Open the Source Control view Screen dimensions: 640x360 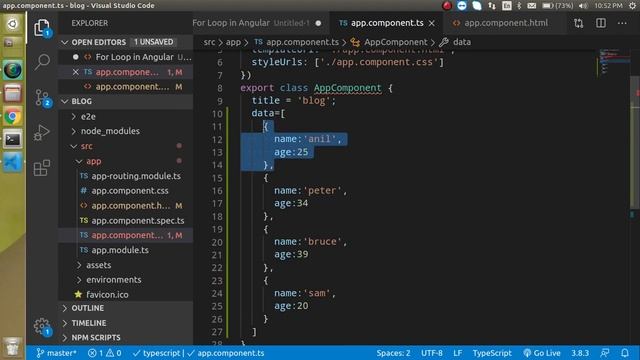[x=42, y=98]
